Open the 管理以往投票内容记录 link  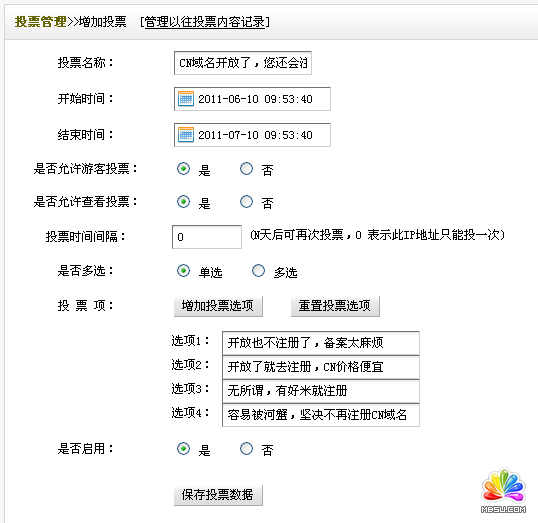click(205, 22)
